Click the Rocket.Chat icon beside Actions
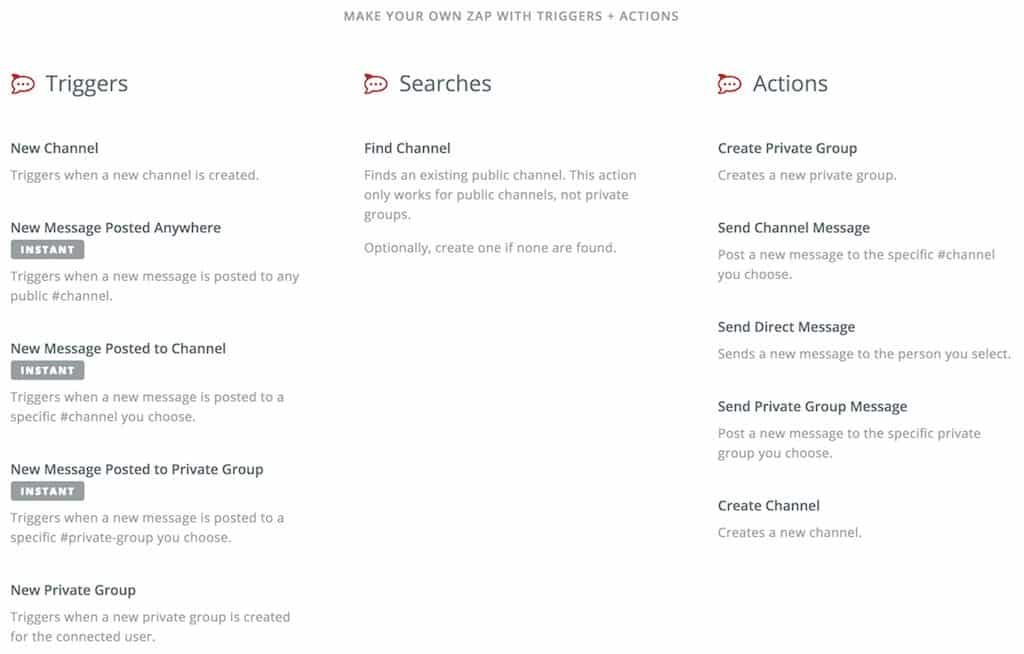 point(729,84)
